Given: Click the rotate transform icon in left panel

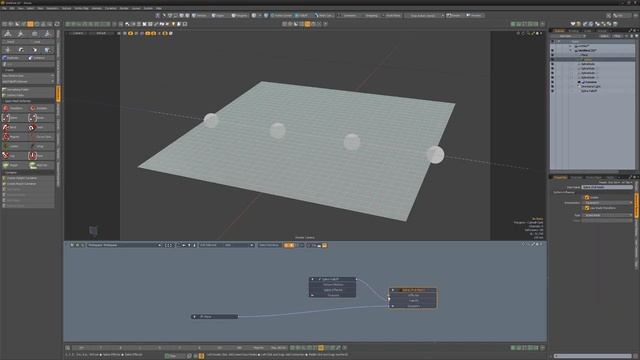Looking at the screenshot, I should point(21,50).
